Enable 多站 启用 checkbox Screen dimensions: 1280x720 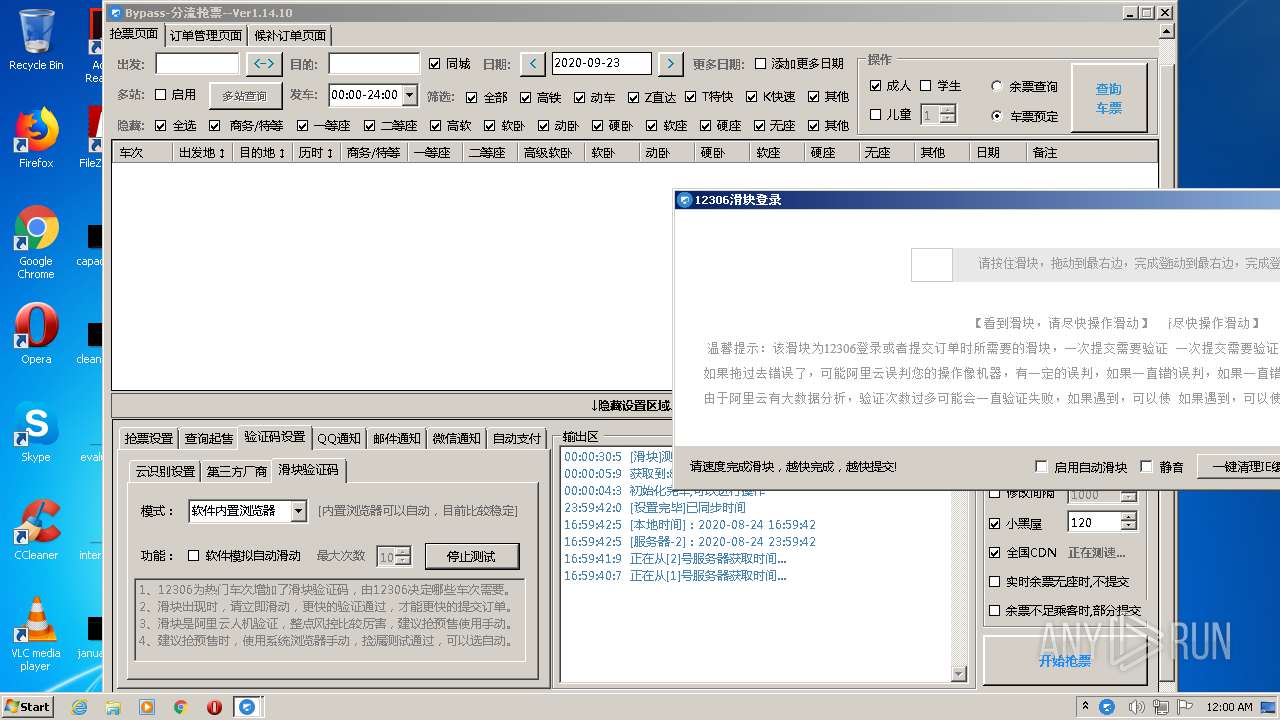(x=160, y=95)
